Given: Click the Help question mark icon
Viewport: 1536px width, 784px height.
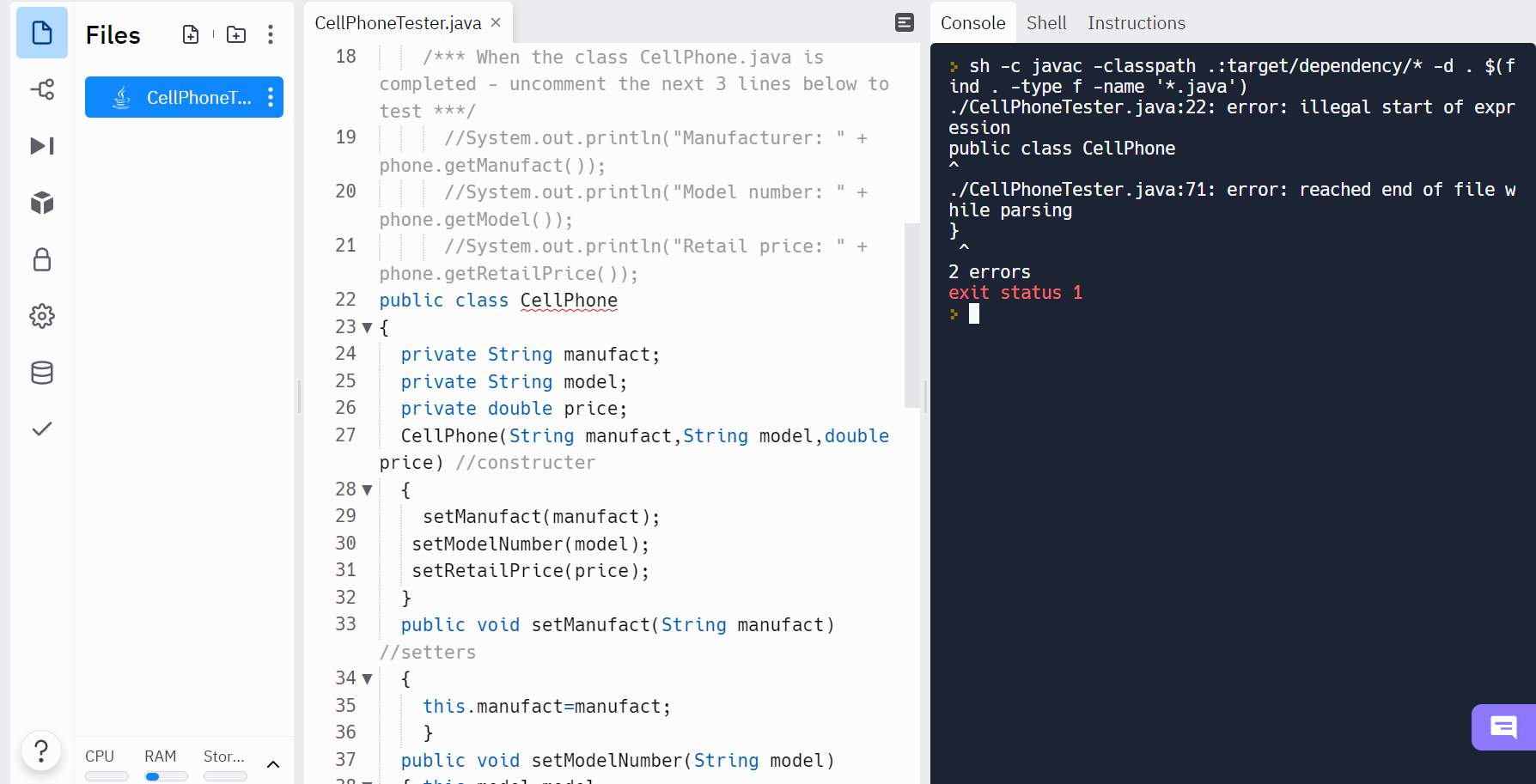Looking at the screenshot, I should [x=41, y=751].
